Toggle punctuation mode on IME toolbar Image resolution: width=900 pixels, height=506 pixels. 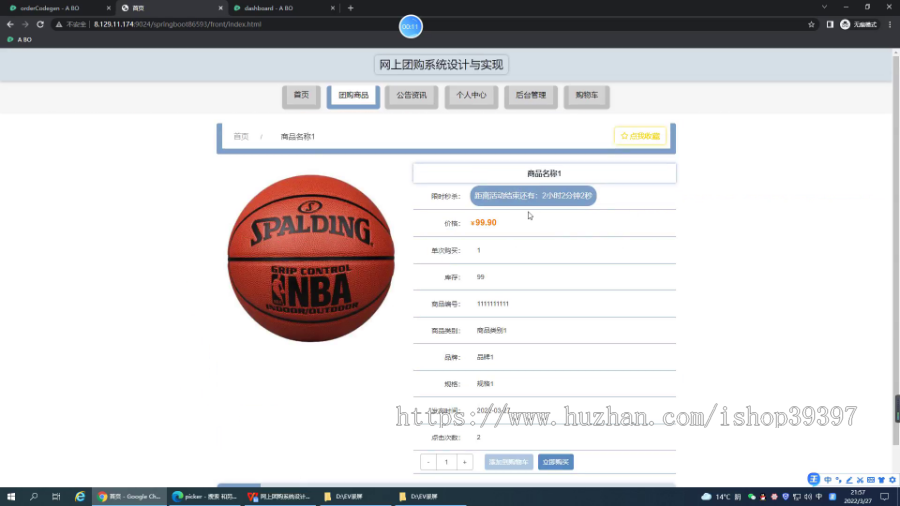[839, 480]
